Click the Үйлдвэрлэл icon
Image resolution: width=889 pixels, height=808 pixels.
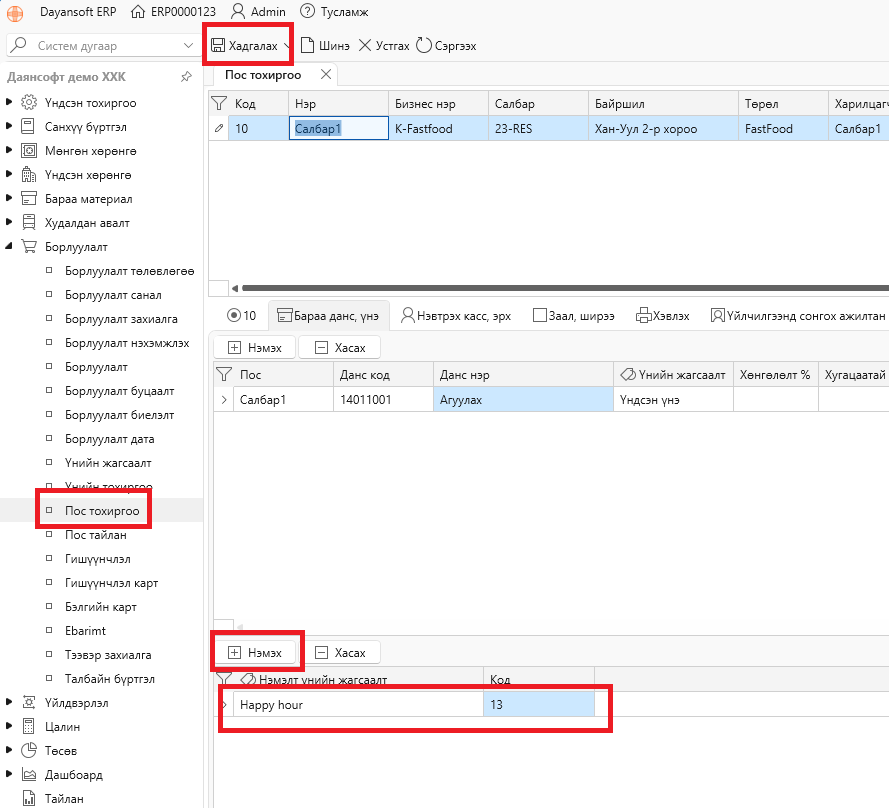pos(29,702)
